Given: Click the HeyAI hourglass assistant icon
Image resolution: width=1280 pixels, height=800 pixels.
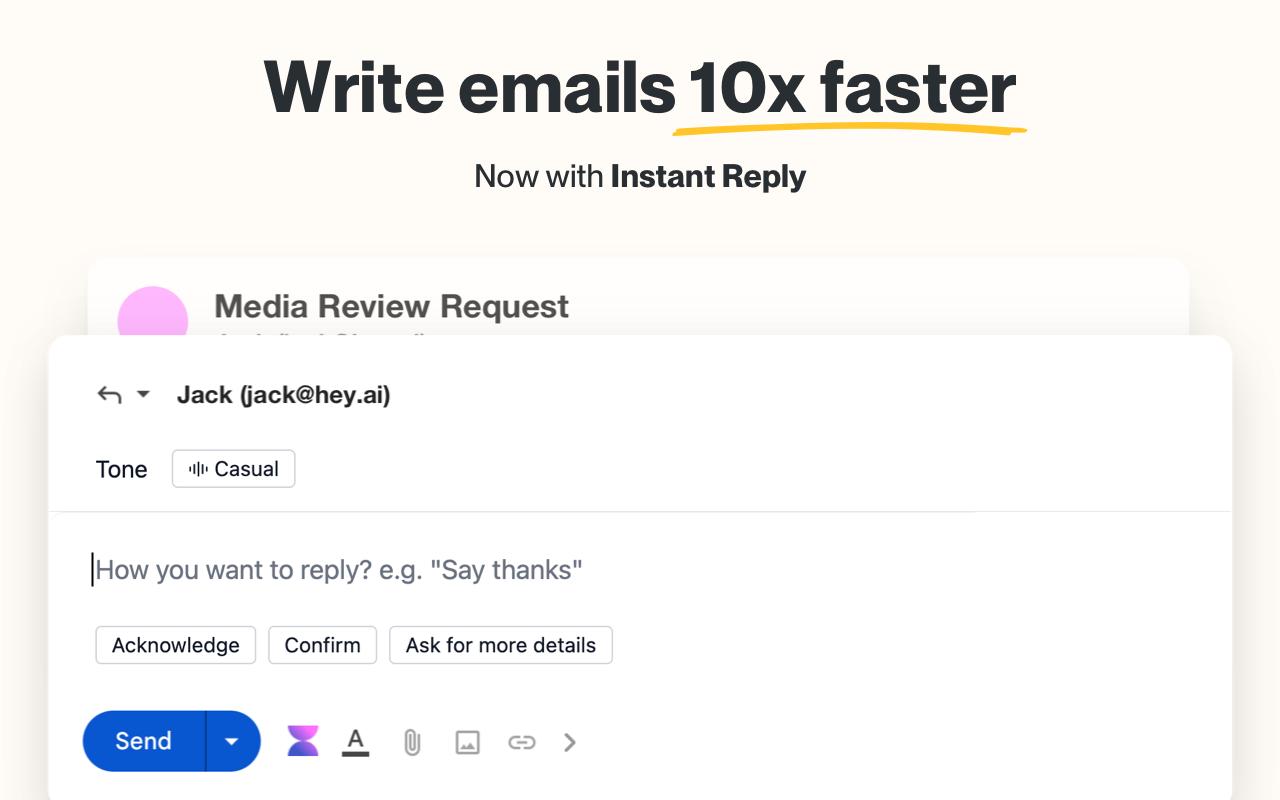Looking at the screenshot, I should tap(303, 741).
